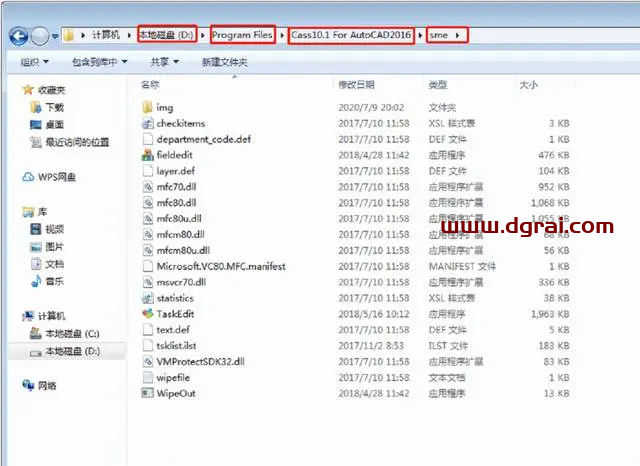Select the img folder icon

coord(147,107)
